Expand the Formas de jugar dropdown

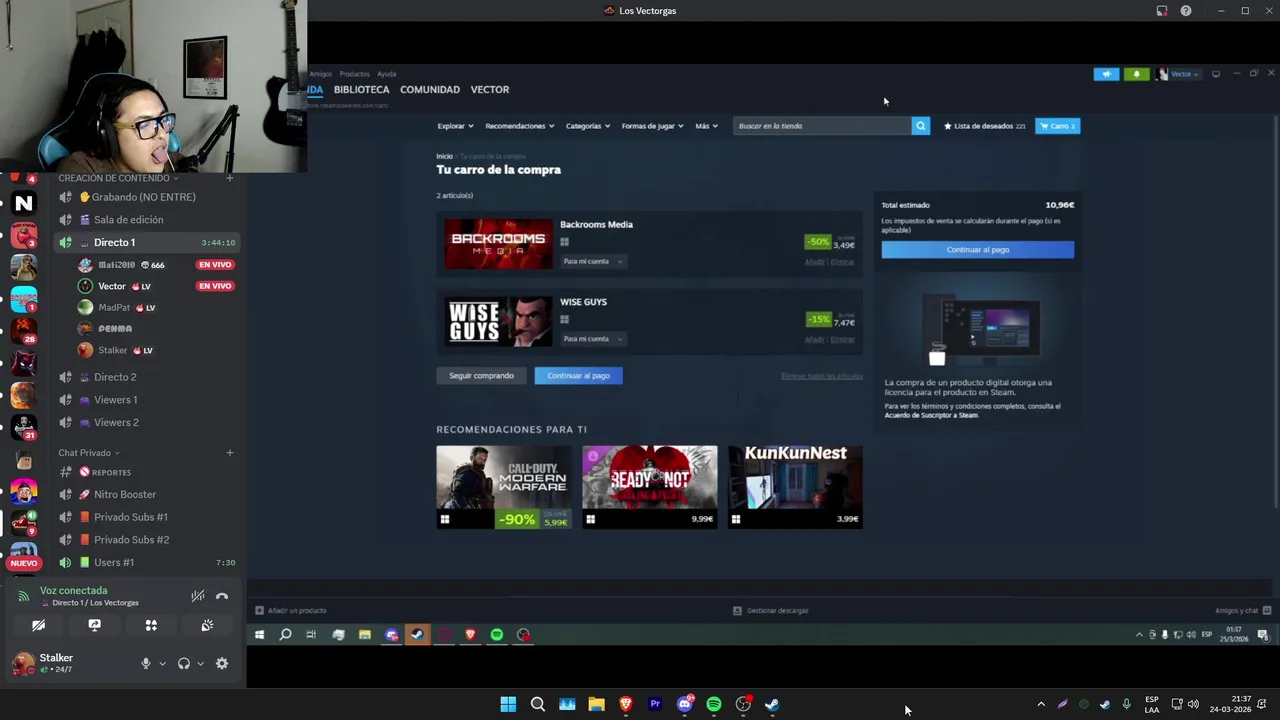pyautogui.click(x=652, y=126)
